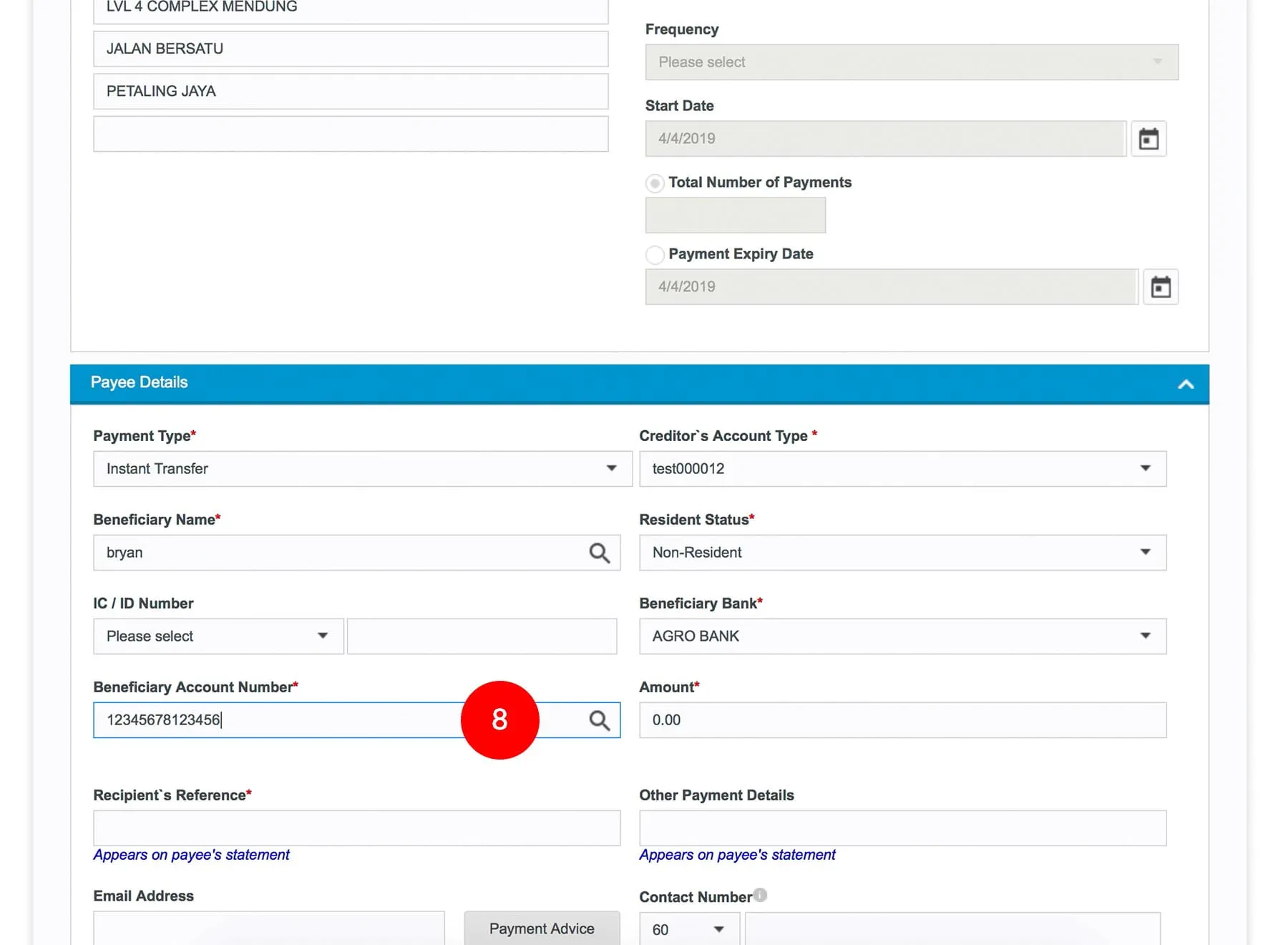Screen dimensions: 1288x945
Task: Select the Payment Expiry Date radio option
Action: pos(655,255)
